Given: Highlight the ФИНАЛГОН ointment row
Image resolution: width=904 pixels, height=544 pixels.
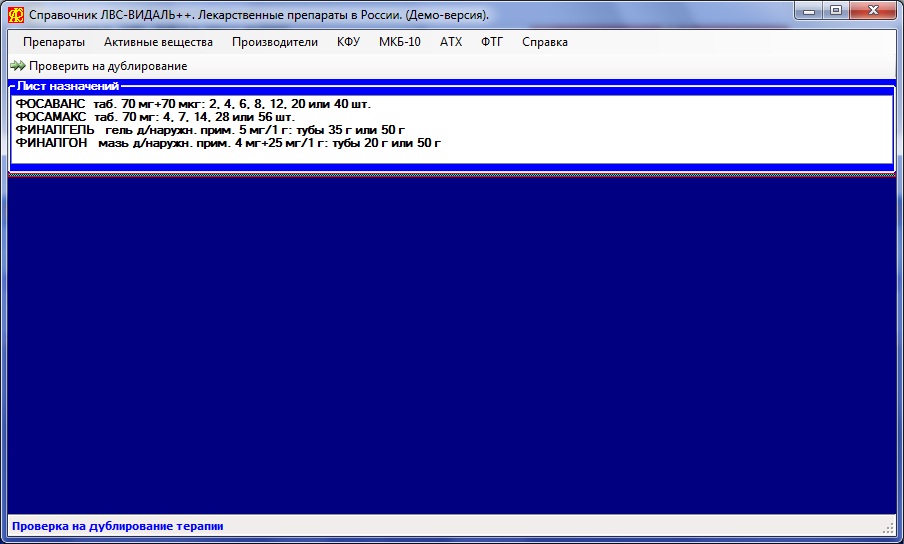Looking at the screenshot, I should click(228, 143).
